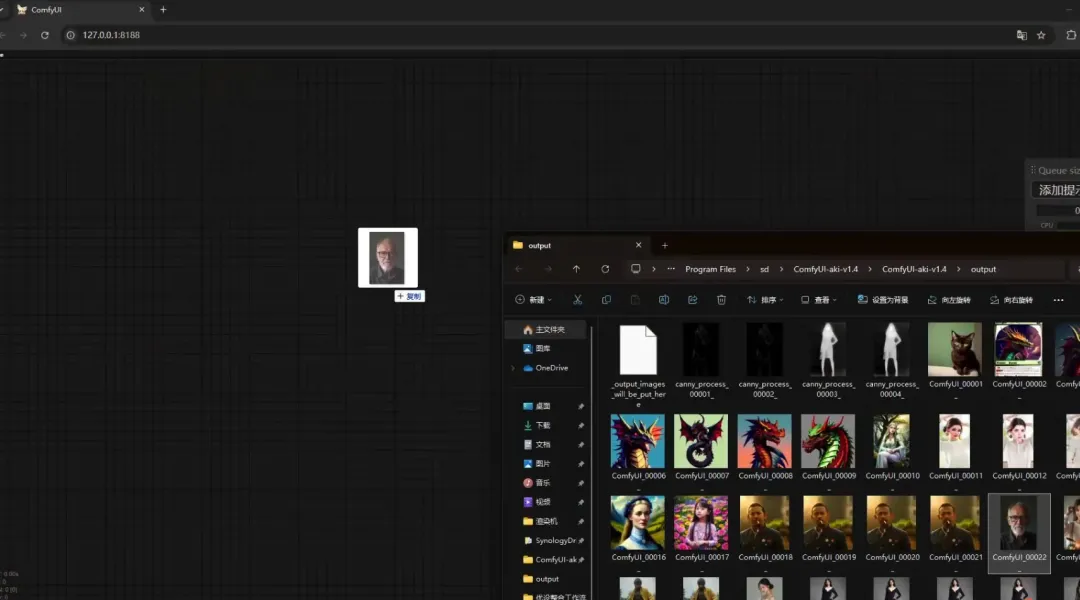Viewport: 1080px width, 600px height.
Task: Bookmark this page with the star icon
Action: point(1041,35)
